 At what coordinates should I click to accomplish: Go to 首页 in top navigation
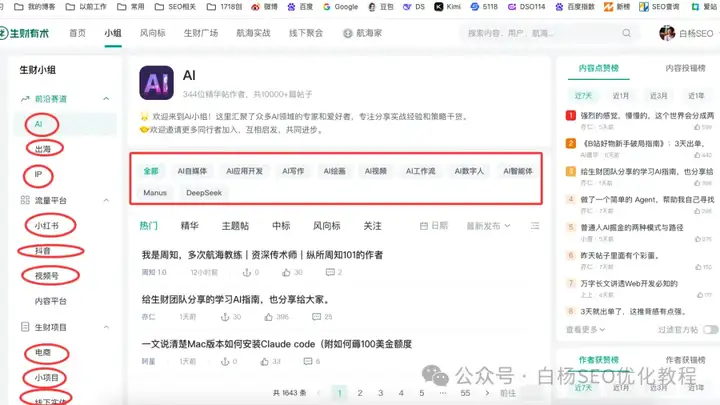pos(77,33)
